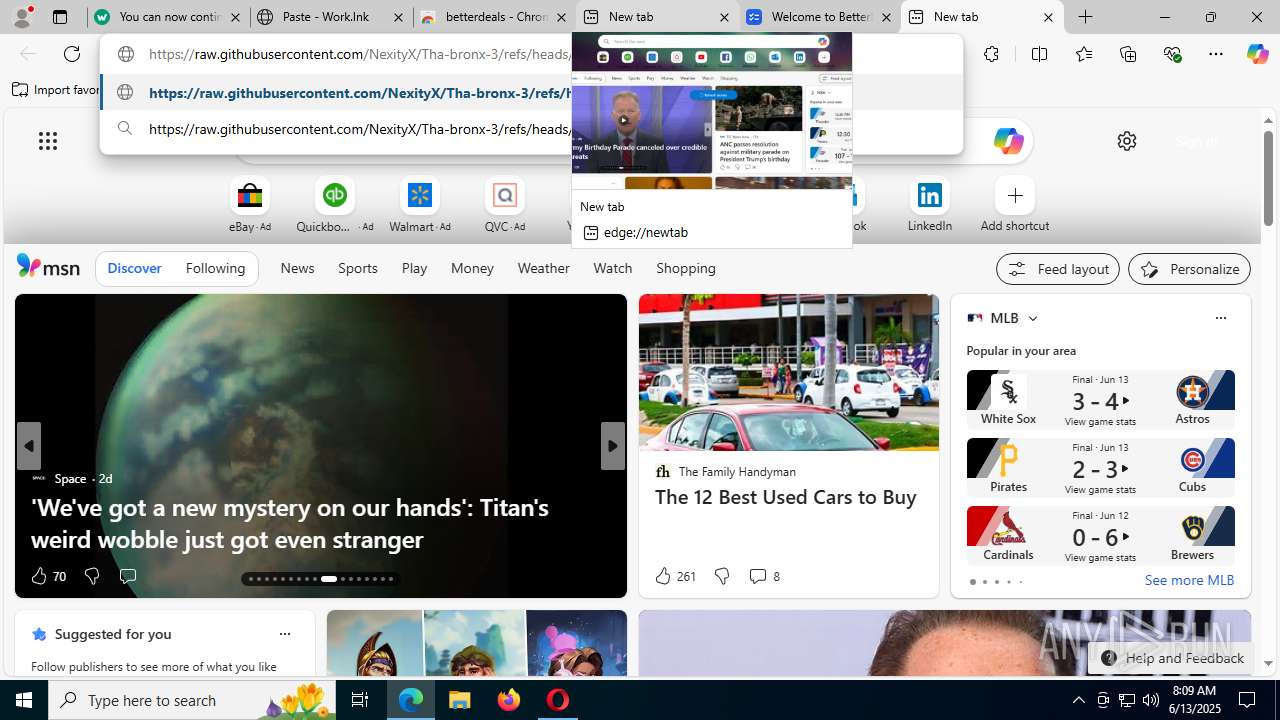Expand the MLB league dropdown

[x=1032, y=318]
